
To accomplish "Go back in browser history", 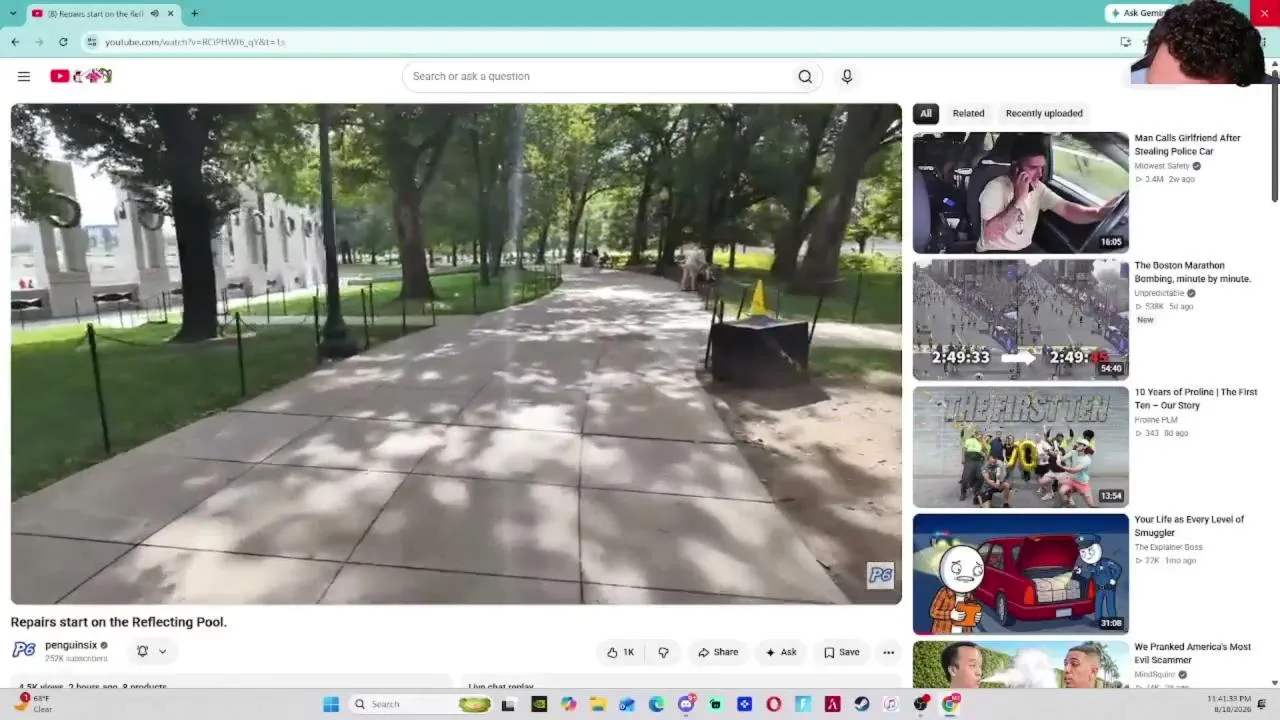I will pos(15,42).
